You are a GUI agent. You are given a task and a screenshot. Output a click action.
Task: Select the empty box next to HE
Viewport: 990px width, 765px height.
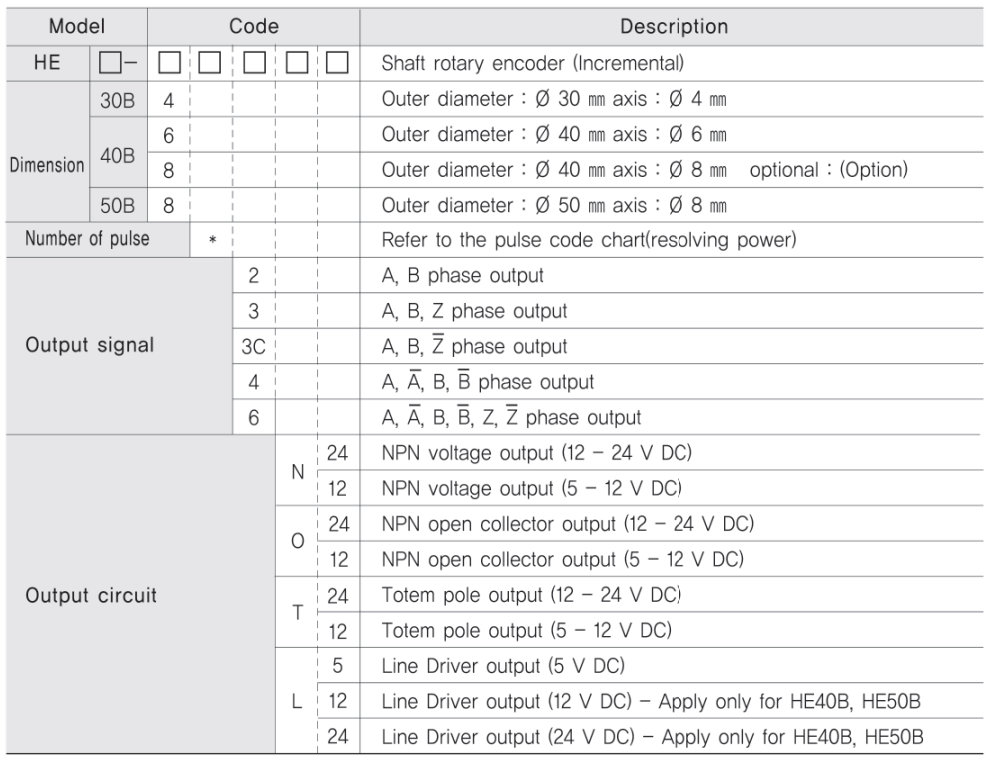coord(110,63)
